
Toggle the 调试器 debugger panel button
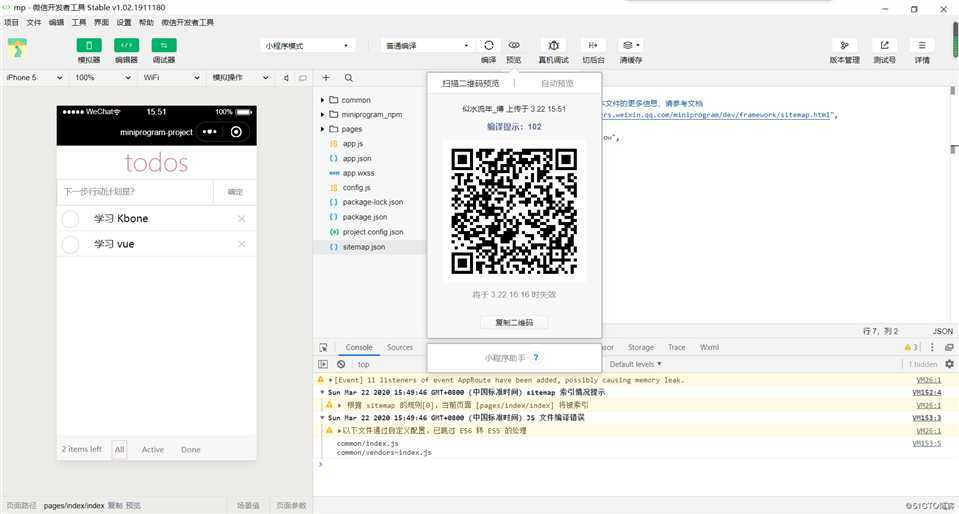[164, 45]
